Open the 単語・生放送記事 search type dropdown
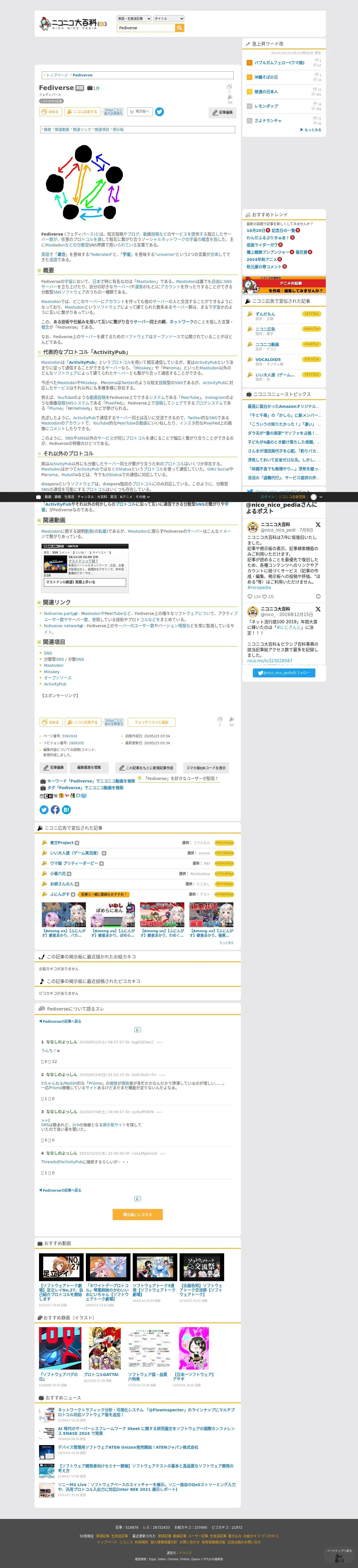This screenshot has width=358, height=1568. (x=134, y=18)
